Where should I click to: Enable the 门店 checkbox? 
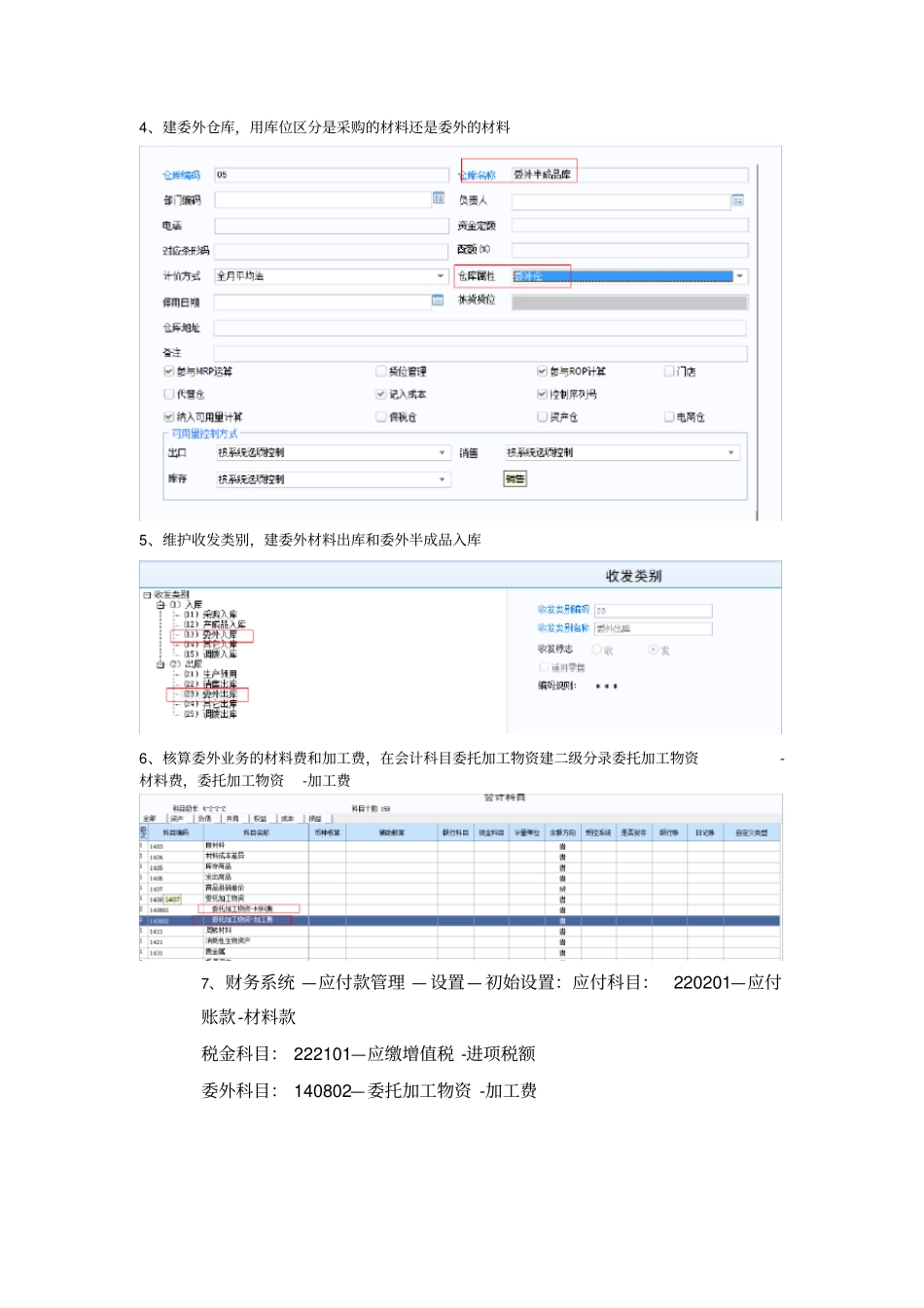click(669, 371)
